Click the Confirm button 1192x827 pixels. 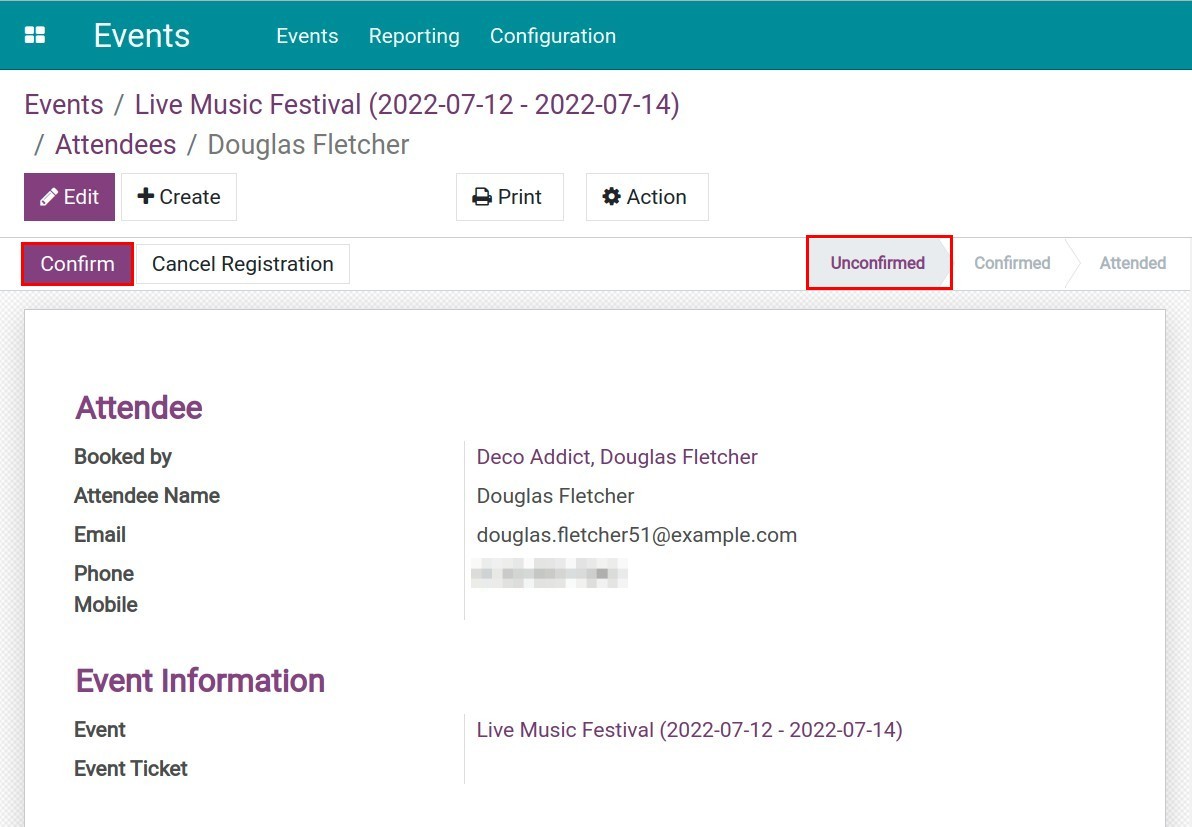click(x=75, y=263)
